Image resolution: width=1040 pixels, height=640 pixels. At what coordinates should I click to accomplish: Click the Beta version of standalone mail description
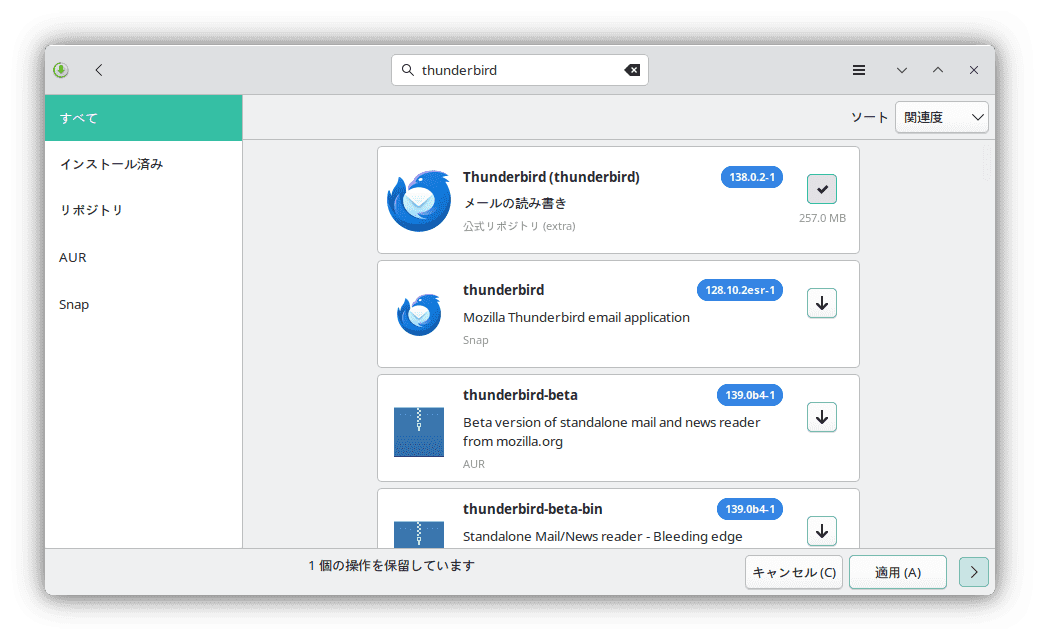[x=612, y=432]
